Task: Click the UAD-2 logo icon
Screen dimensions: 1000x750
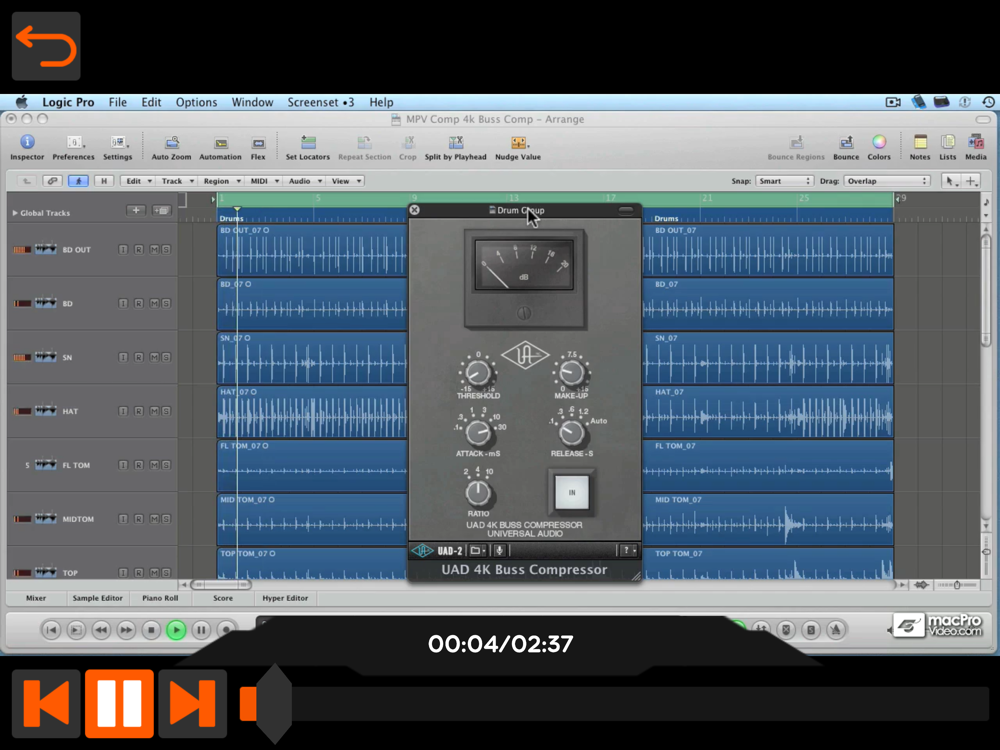Action: click(x=422, y=550)
